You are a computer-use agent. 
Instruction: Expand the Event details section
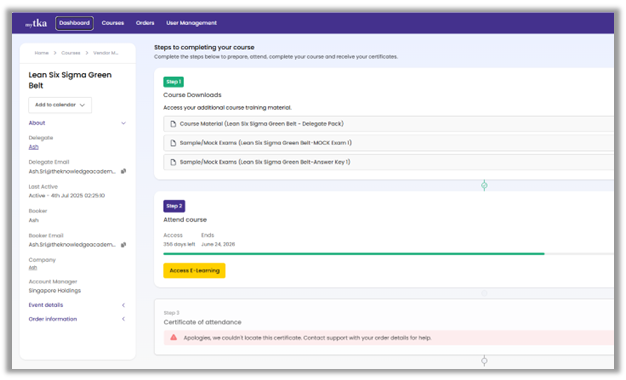[77, 305]
